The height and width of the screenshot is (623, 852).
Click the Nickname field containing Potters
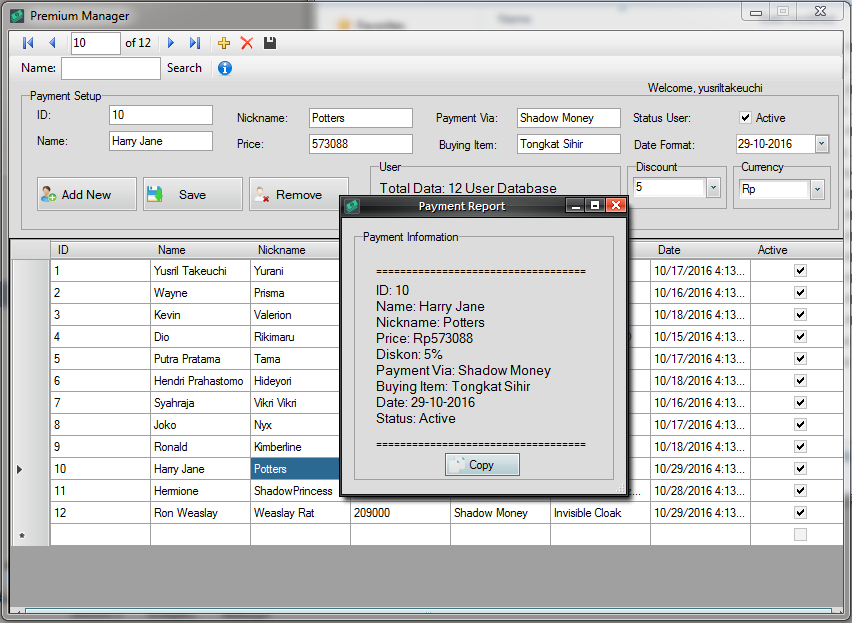coord(361,118)
